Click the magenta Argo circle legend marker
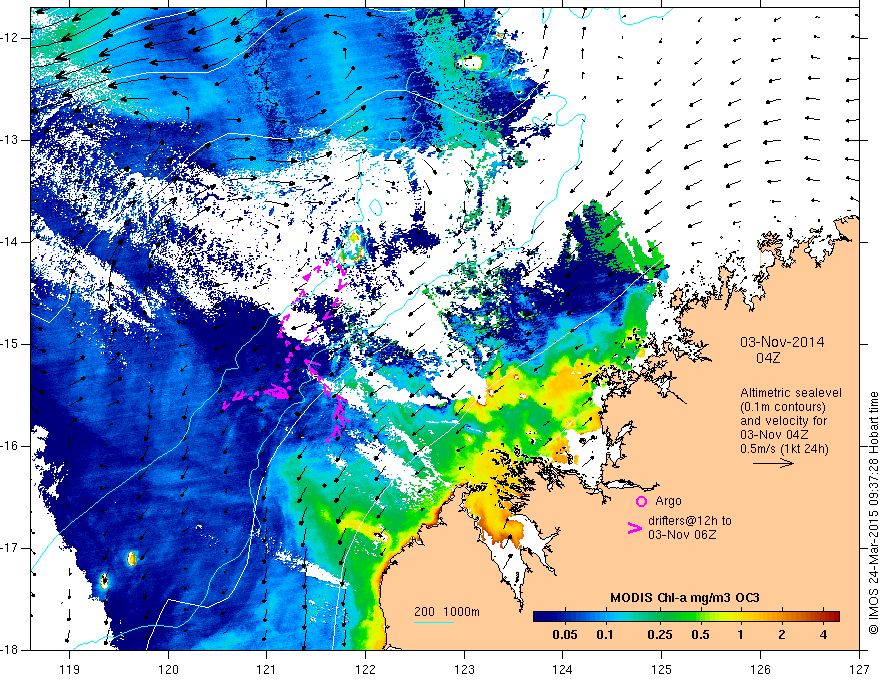Image resolution: width=880 pixels, height=680 pixels. (641, 501)
